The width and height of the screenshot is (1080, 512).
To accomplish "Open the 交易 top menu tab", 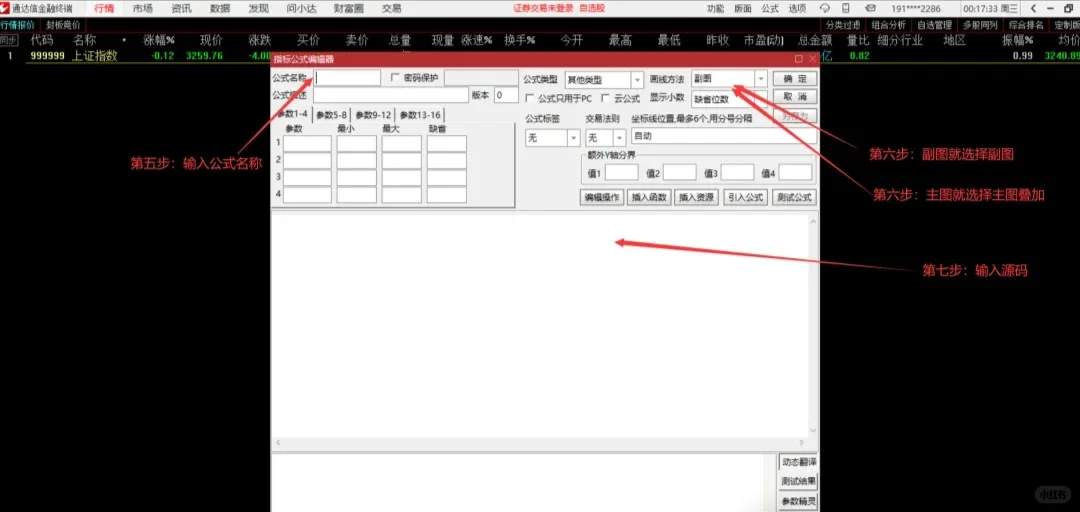I will (x=391, y=8).
